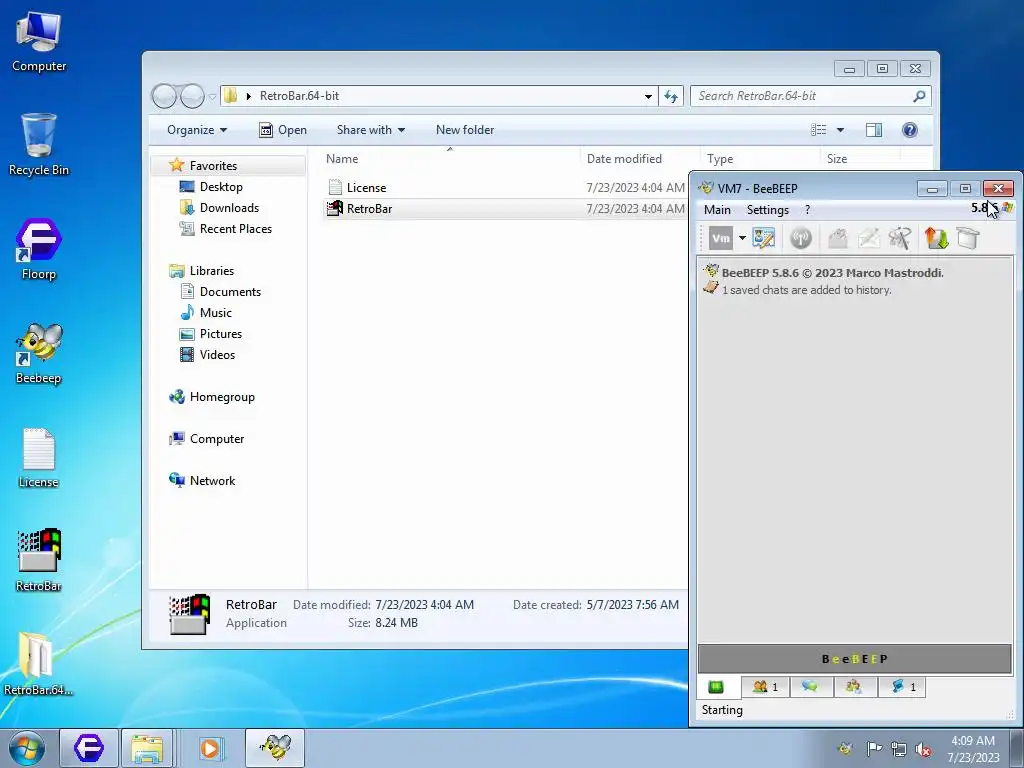This screenshot has width=1024, height=768.
Task: Open the file transfer arrows icon in BeeBEEP
Action: coord(936,238)
